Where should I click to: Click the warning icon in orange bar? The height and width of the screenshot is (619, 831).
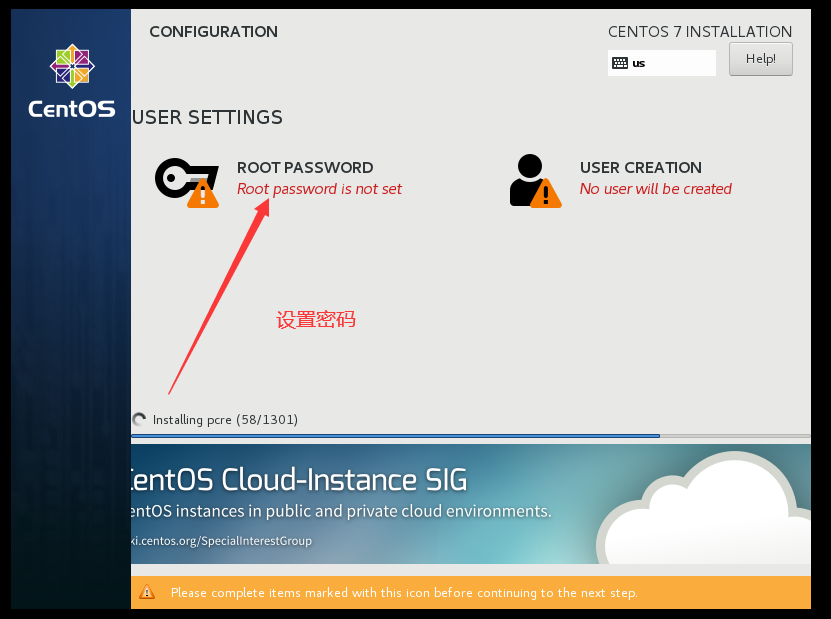147,592
